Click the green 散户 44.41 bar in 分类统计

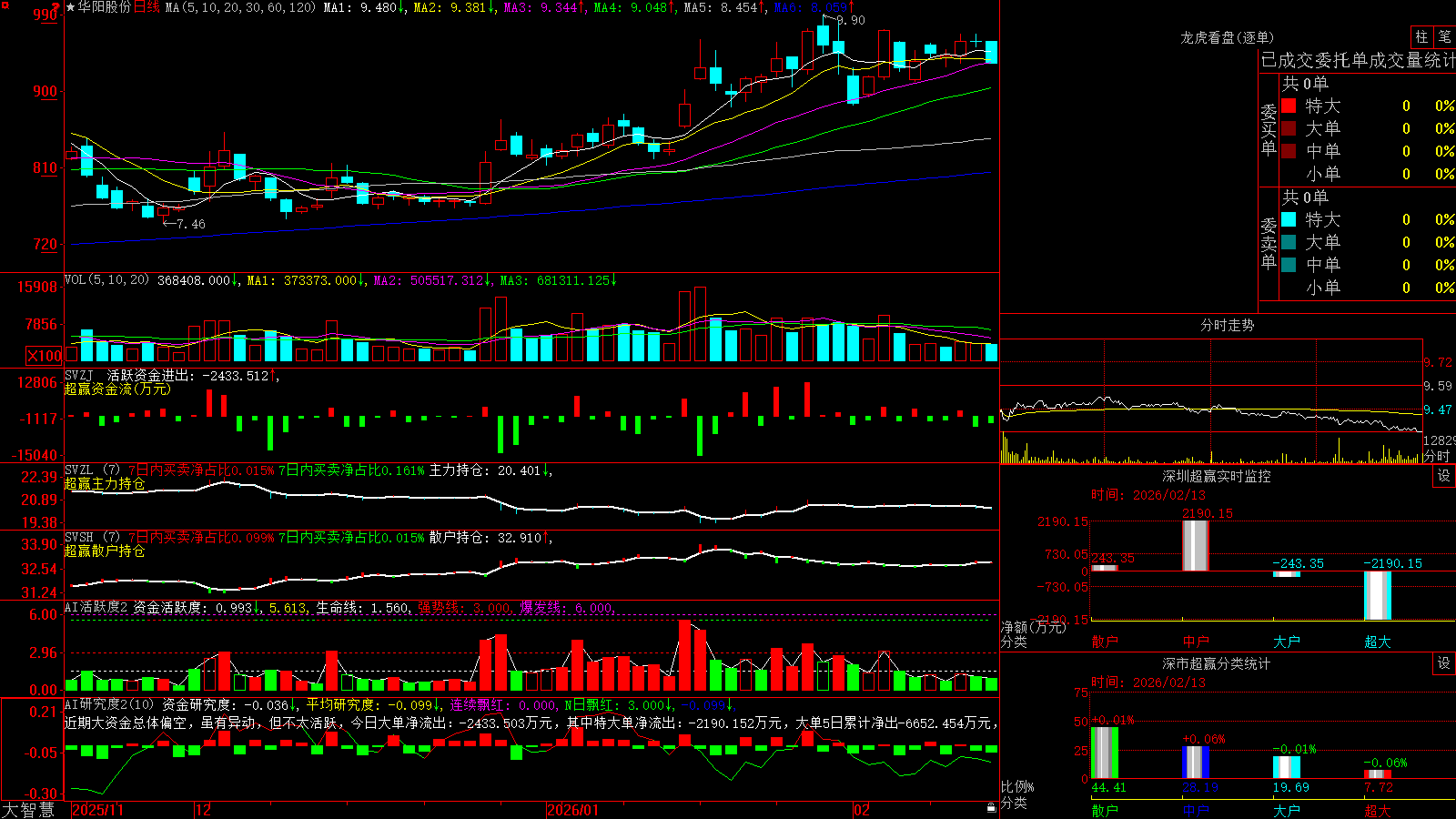[1105, 753]
